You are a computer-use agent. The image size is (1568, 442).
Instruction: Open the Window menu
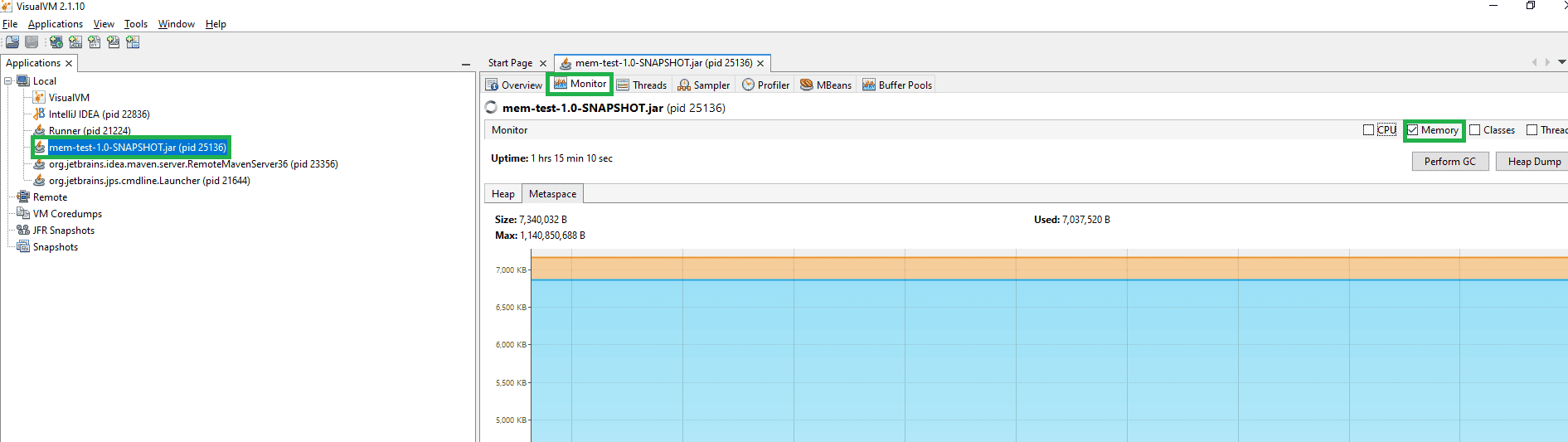177,24
